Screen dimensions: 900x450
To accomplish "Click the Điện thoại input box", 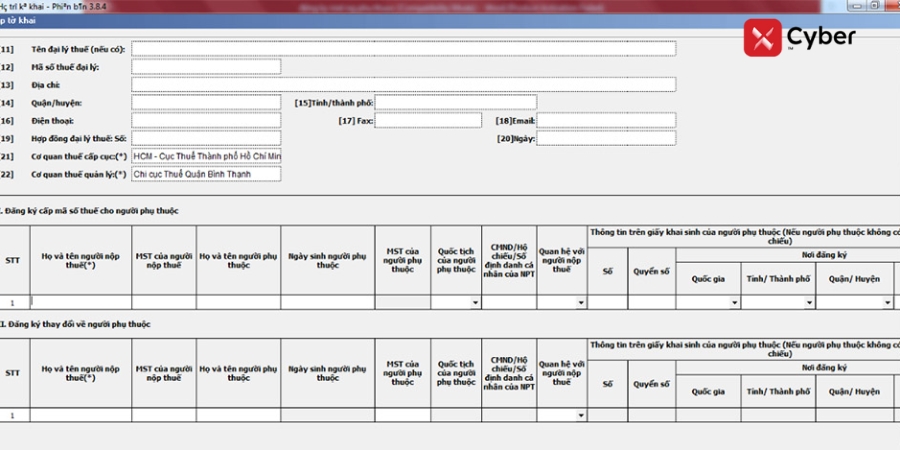I will click(x=206, y=121).
